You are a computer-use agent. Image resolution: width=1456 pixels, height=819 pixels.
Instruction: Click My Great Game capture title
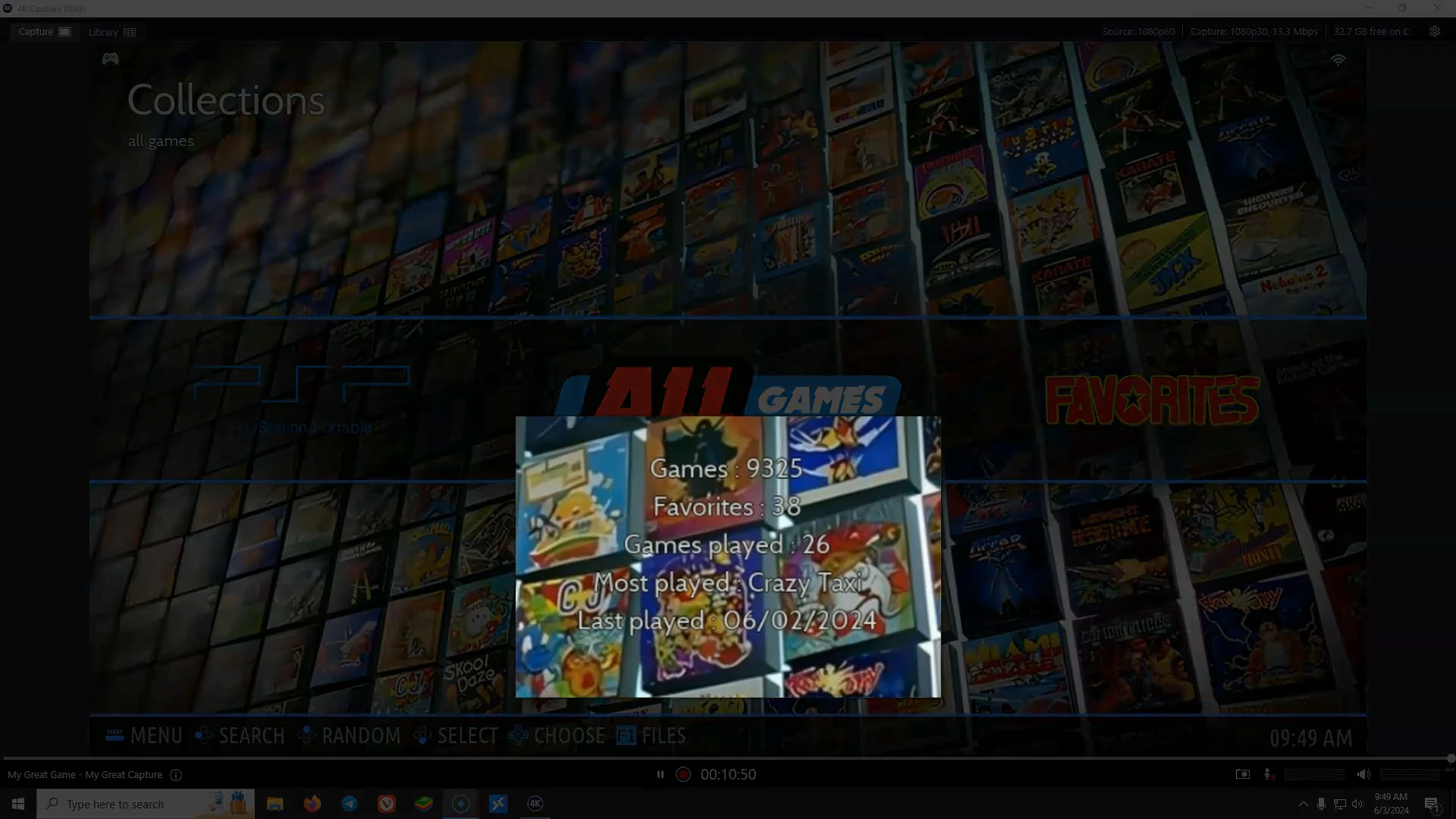(85, 775)
